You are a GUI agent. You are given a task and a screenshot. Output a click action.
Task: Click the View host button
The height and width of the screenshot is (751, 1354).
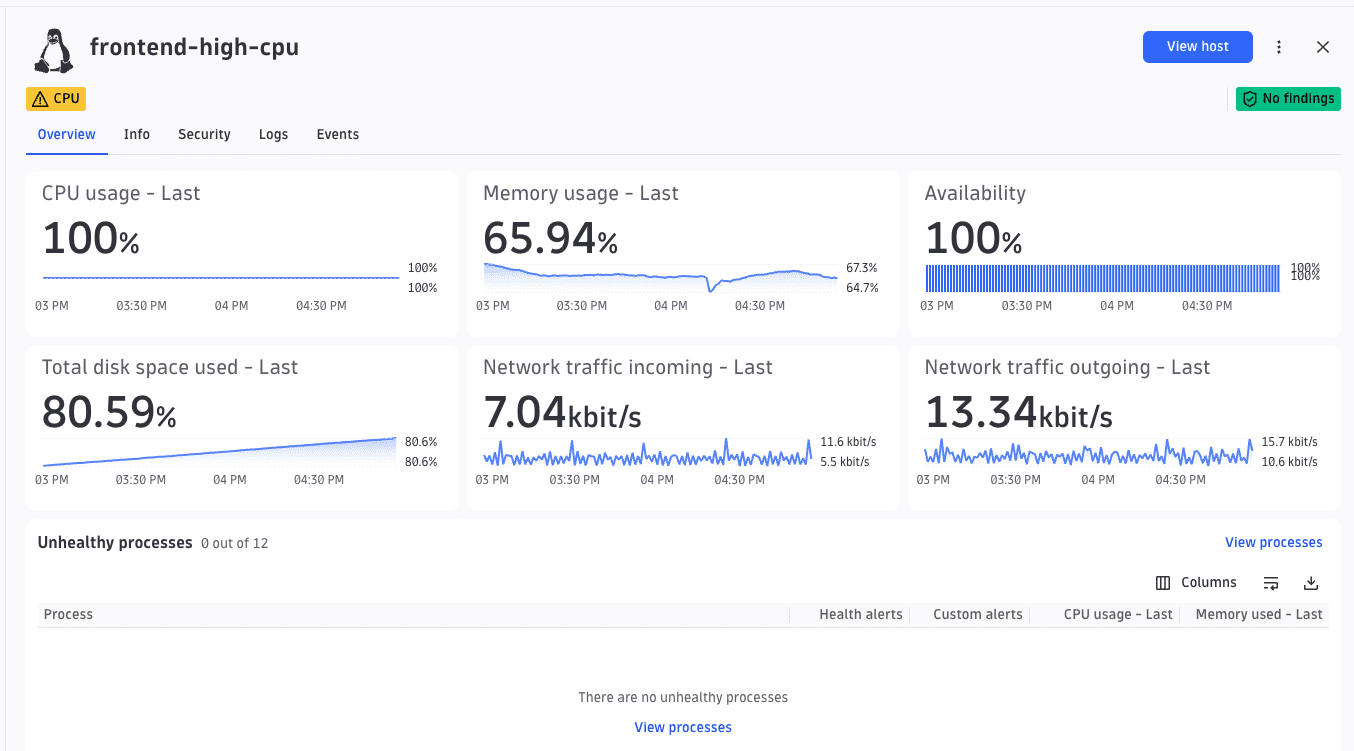tap(1198, 47)
